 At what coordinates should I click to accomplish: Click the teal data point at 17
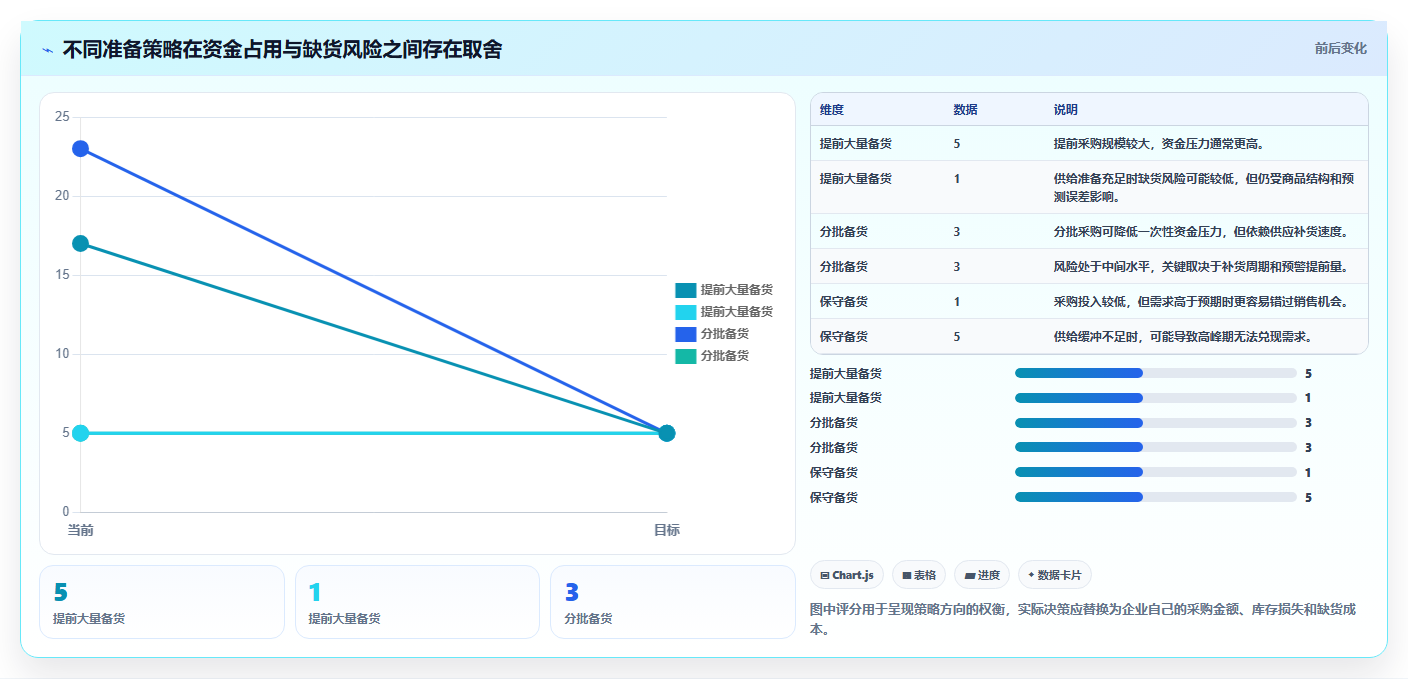[80, 243]
